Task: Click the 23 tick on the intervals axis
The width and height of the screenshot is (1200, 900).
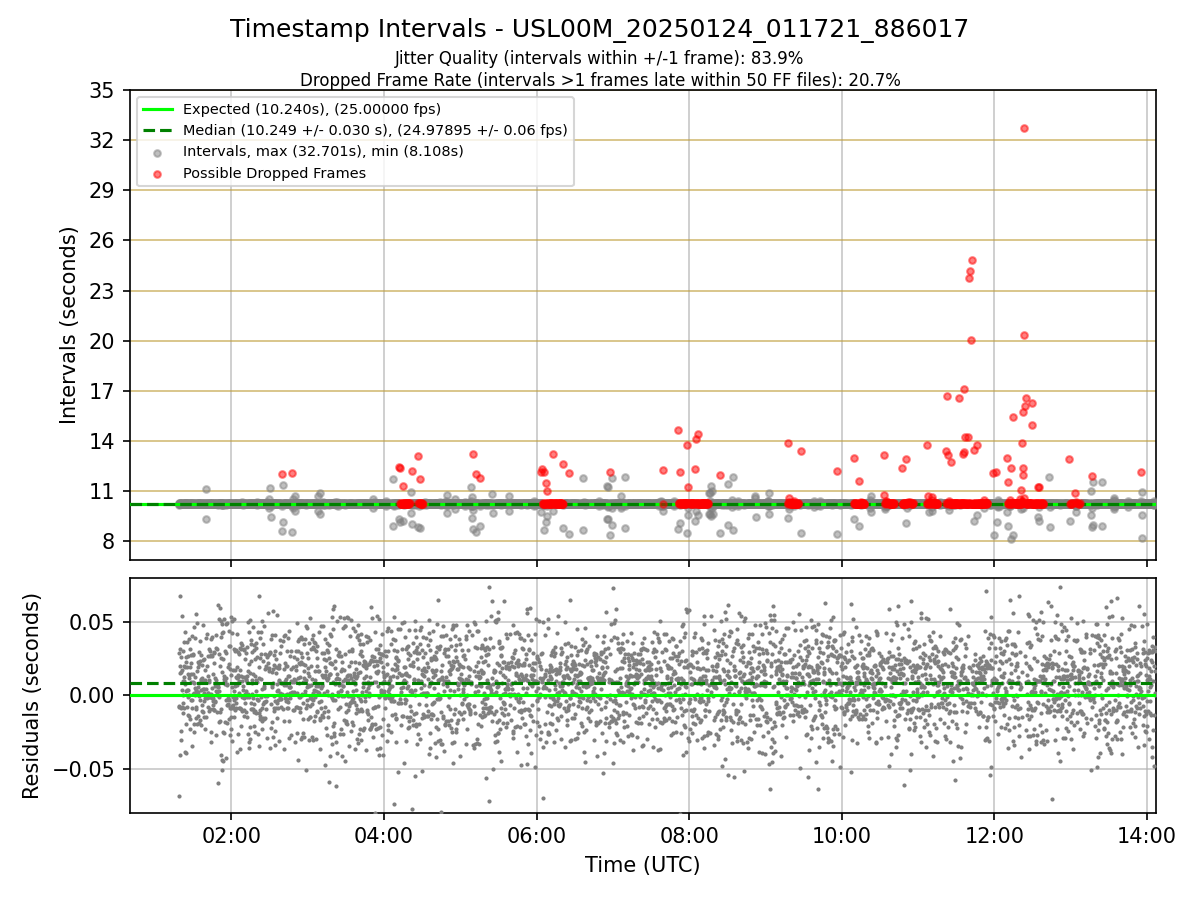Action: click(x=102, y=291)
